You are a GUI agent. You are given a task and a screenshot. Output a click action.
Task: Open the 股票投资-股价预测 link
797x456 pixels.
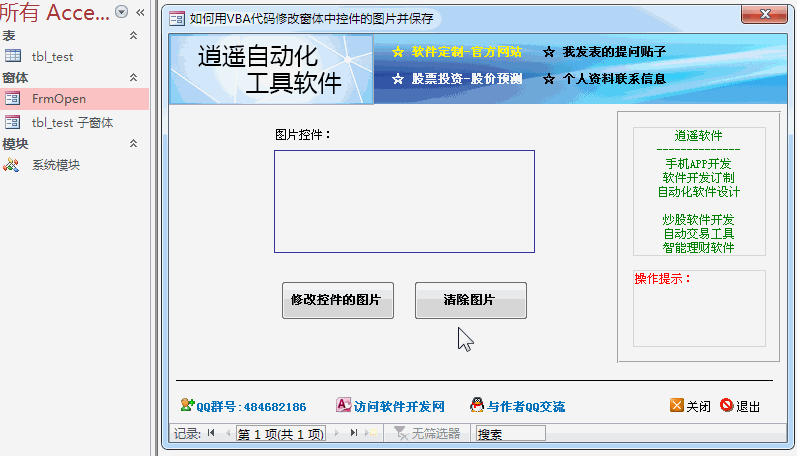[467, 79]
